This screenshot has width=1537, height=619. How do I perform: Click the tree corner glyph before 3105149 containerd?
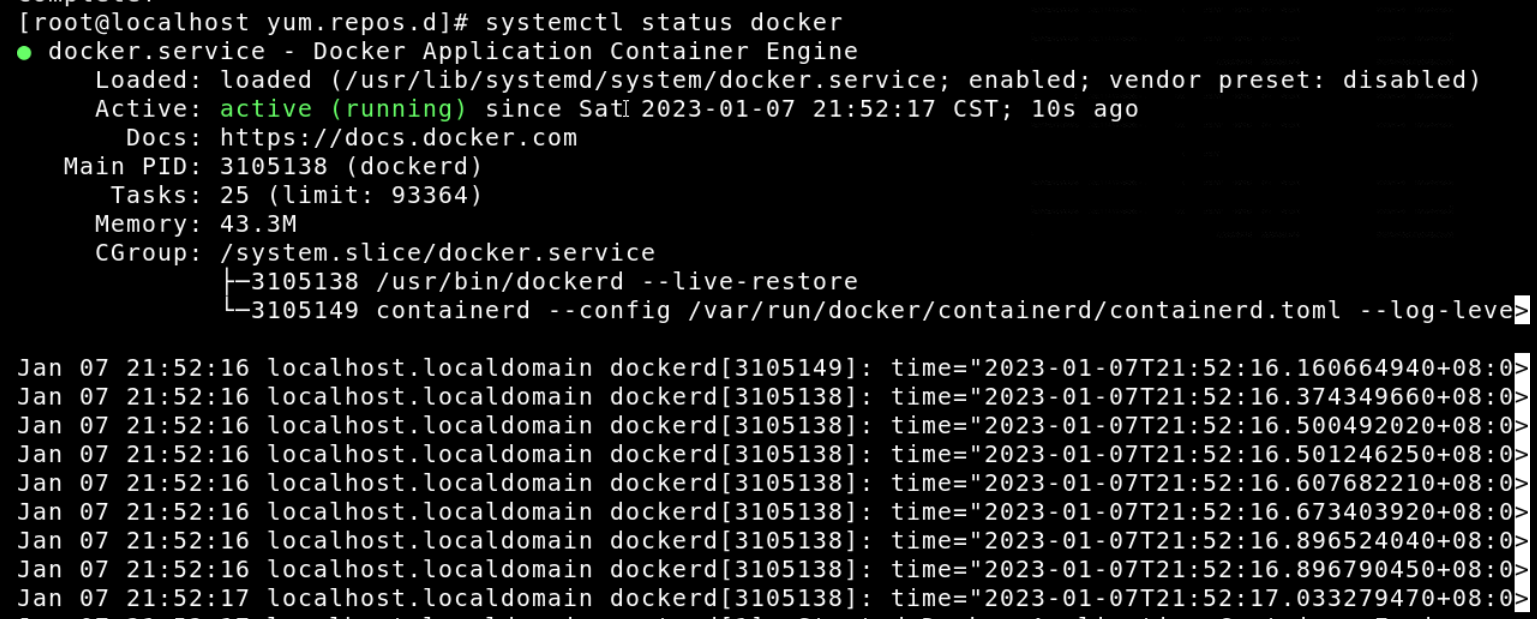pos(235,311)
